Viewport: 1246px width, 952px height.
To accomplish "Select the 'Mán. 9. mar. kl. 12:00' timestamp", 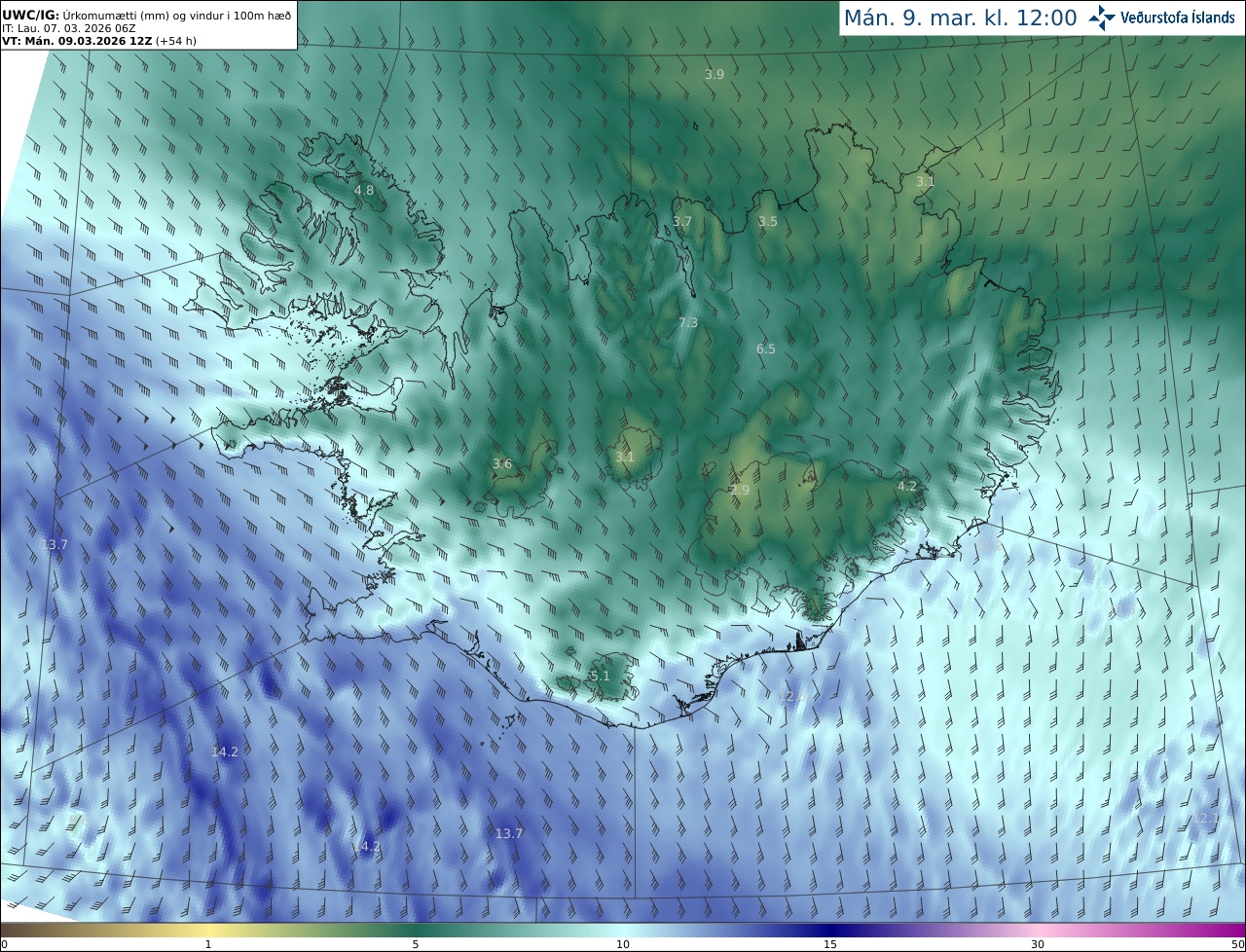I will click(960, 18).
